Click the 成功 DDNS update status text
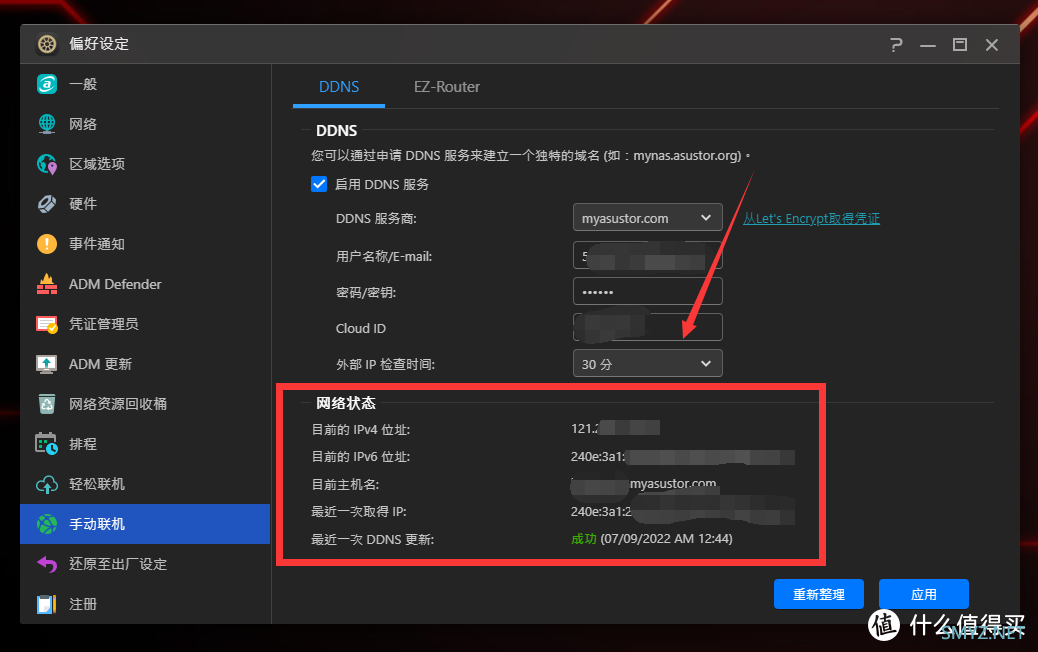This screenshot has height=652, width=1038. (x=584, y=539)
